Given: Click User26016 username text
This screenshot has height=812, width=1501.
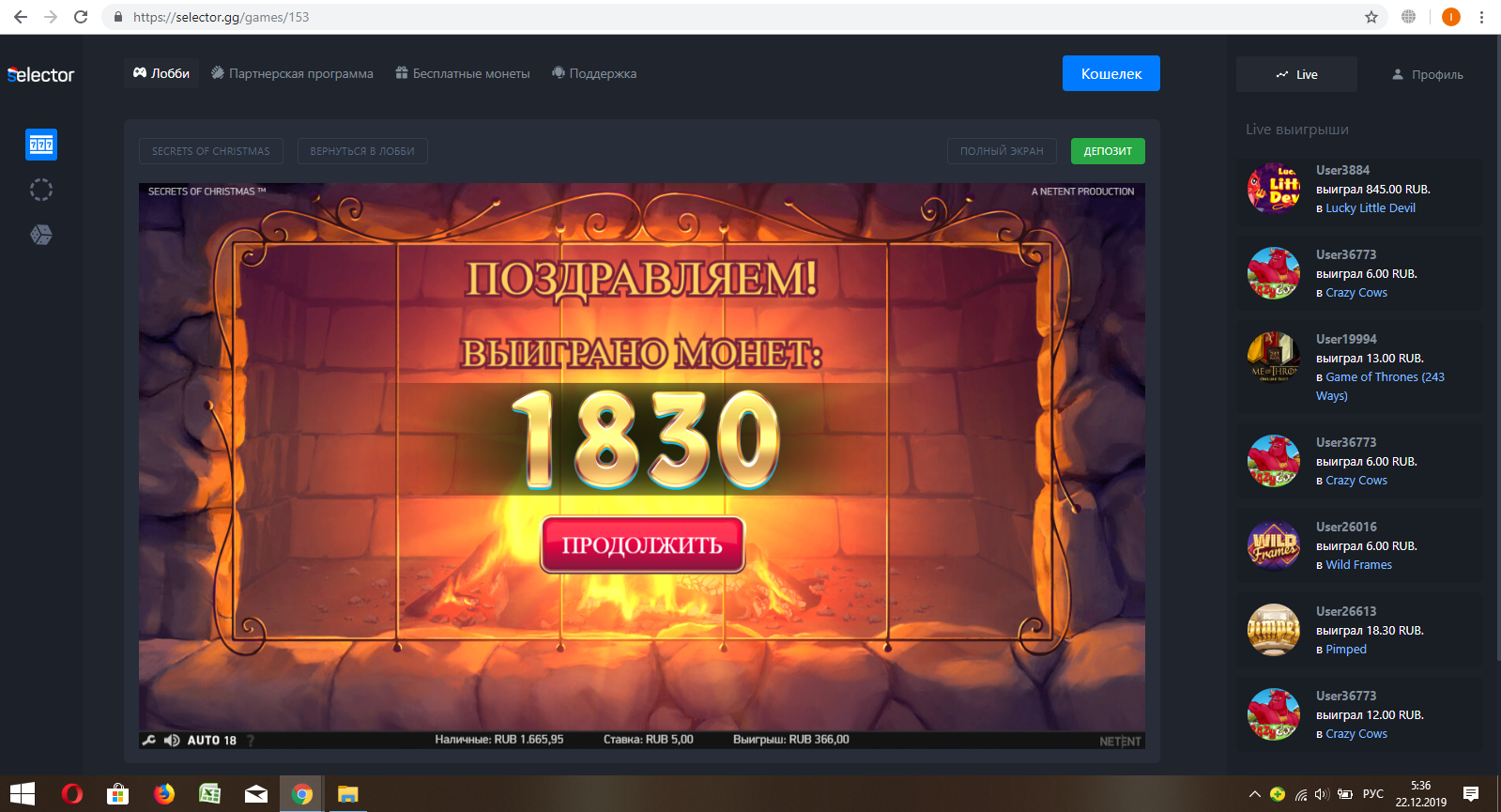Looking at the screenshot, I should [1346, 527].
